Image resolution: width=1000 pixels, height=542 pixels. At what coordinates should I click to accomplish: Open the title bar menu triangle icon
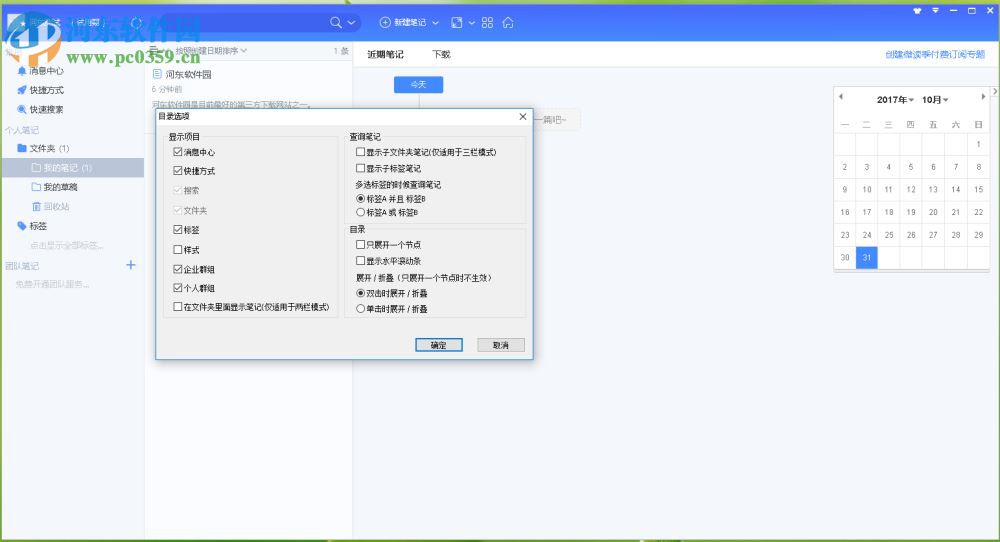[935, 10]
